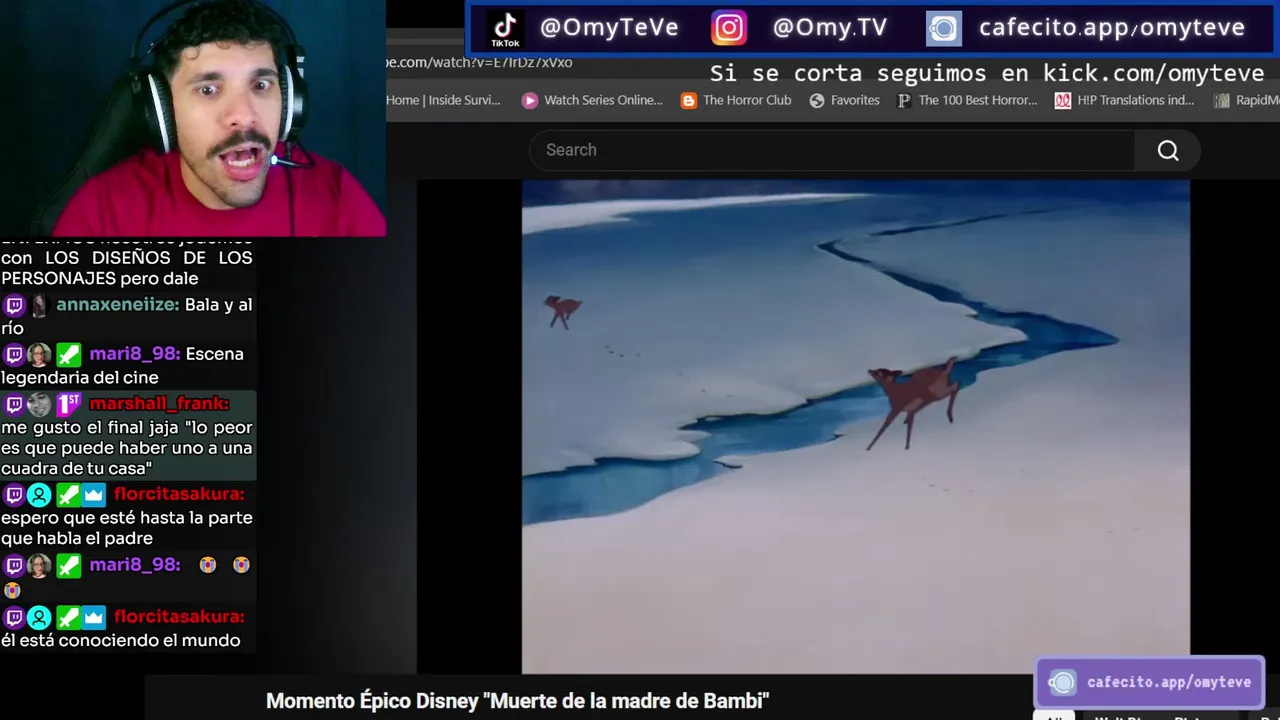The width and height of the screenshot is (1280, 720).
Task: Click mari8_98 name on emoji message
Action: [x=135, y=565]
